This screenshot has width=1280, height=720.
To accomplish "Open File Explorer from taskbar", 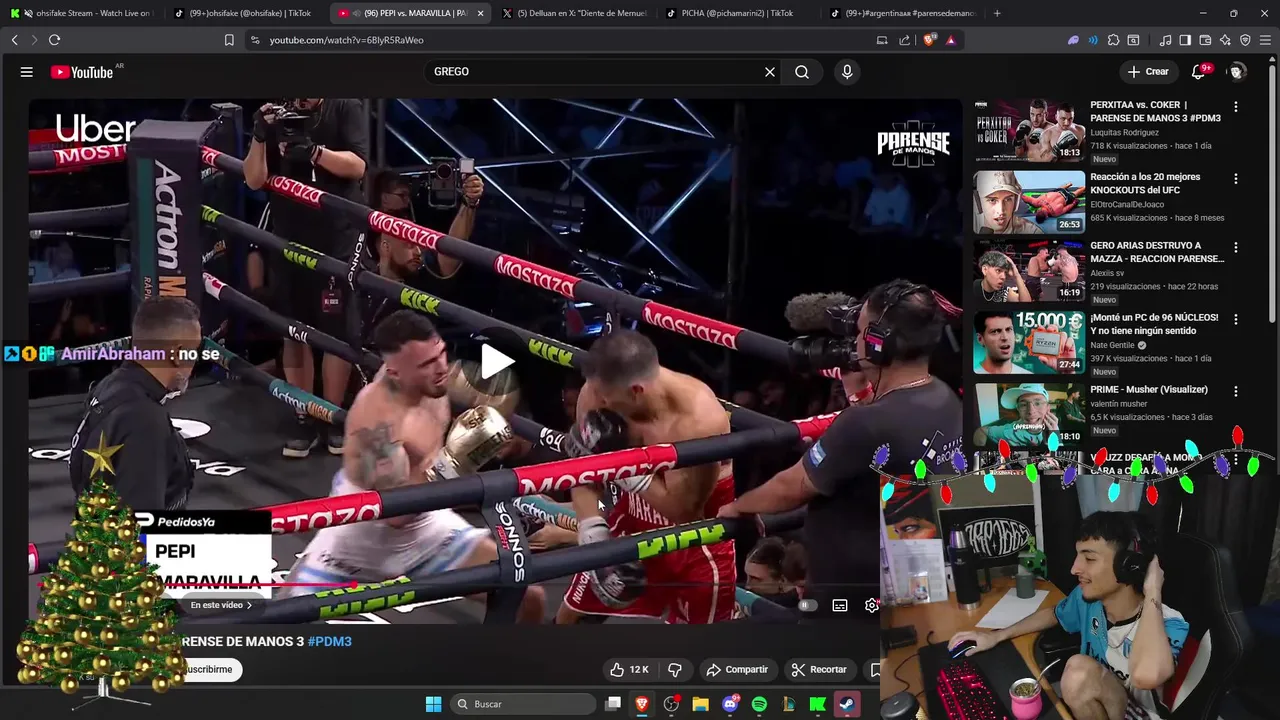I will pos(701,704).
